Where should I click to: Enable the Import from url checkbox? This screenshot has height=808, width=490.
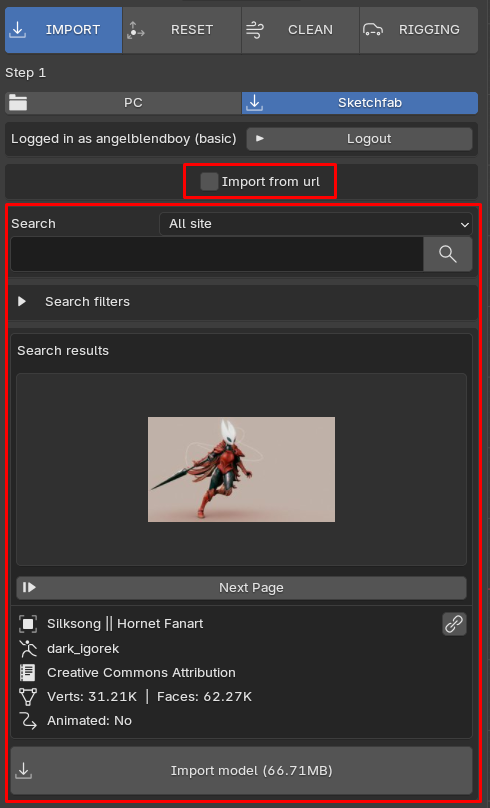(x=209, y=181)
